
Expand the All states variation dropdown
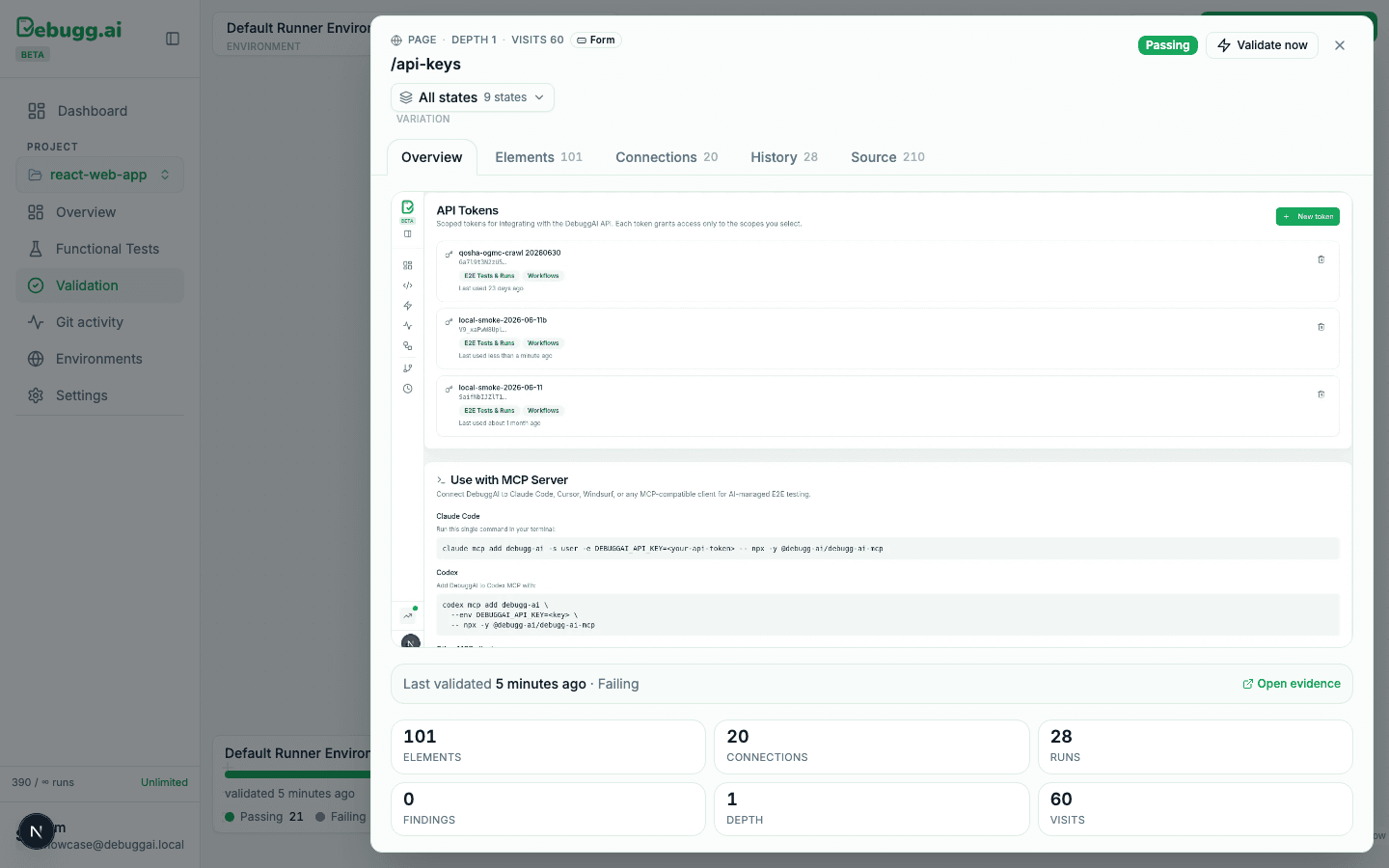(473, 97)
